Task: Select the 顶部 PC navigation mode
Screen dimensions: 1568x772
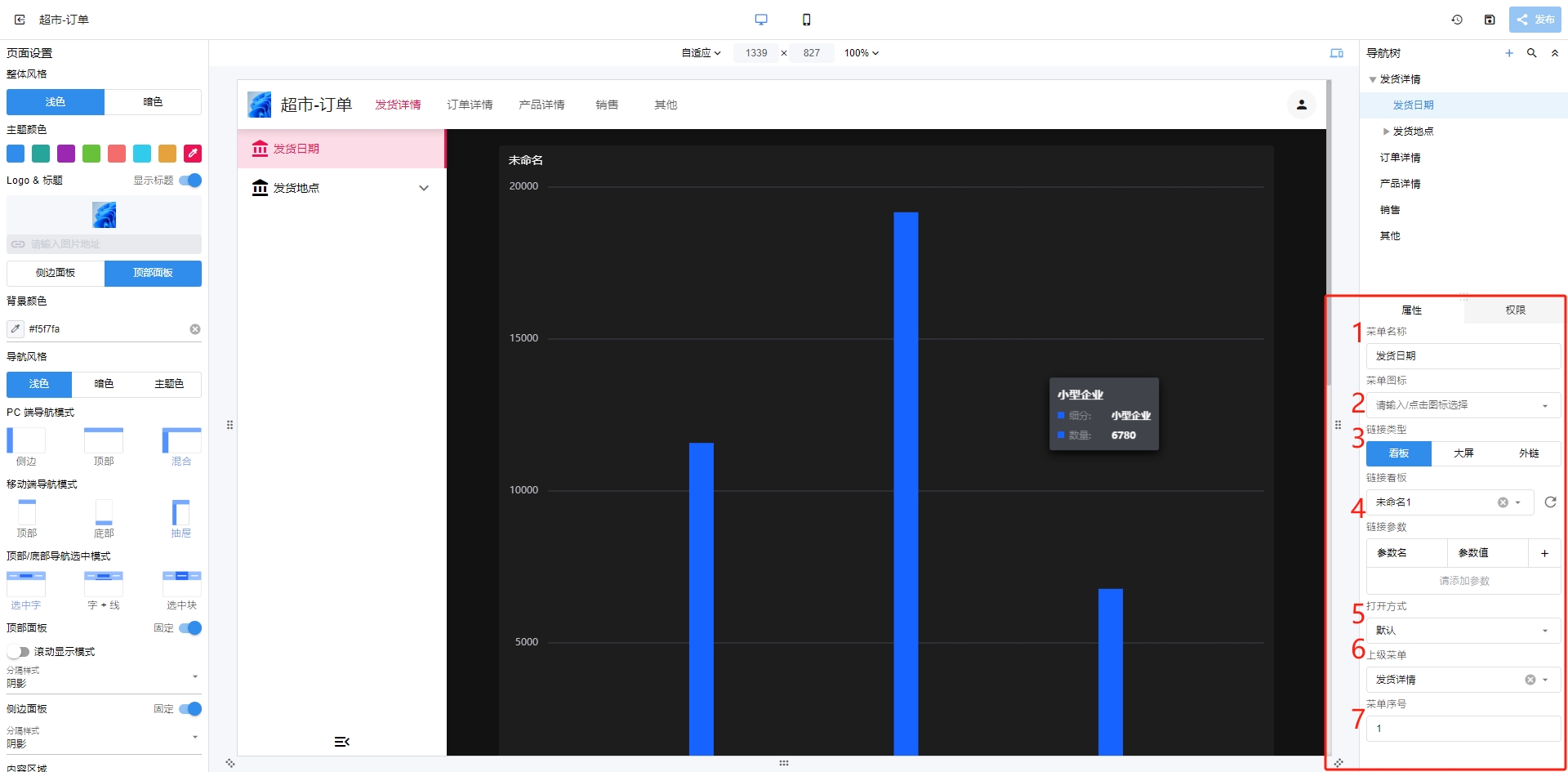Action: [104, 447]
